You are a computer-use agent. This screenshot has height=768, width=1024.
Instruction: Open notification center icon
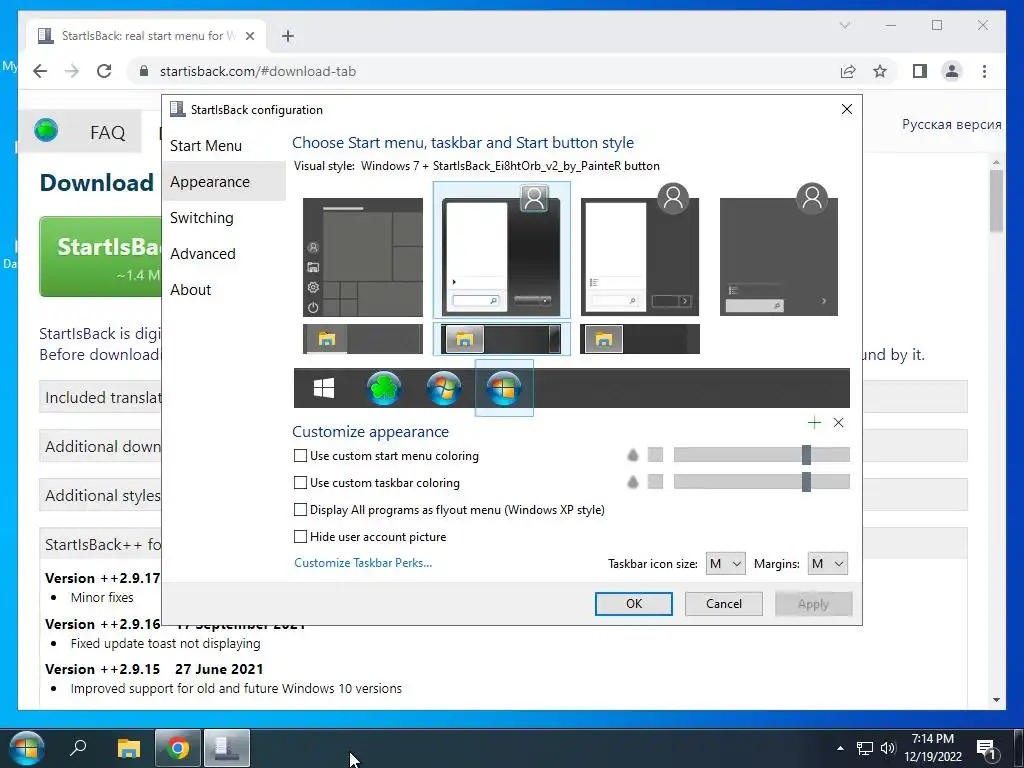(986, 749)
